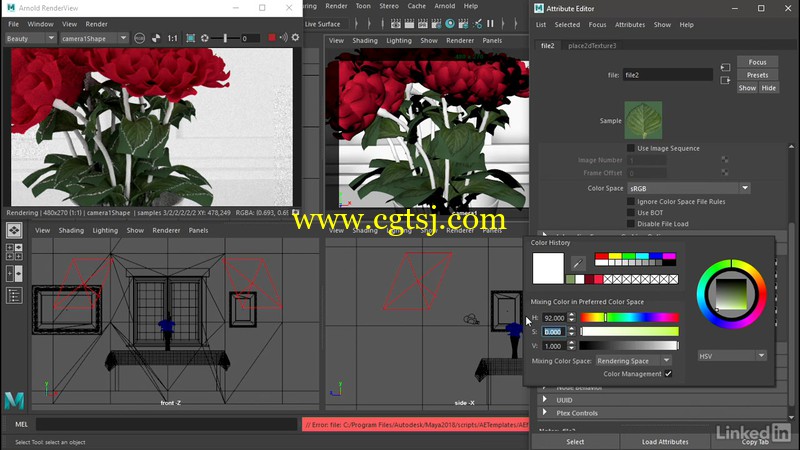Image resolution: width=800 pixels, height=450 pixels.
Task: Click the output connection icon below input icon
Action: [x=725, y=81]
